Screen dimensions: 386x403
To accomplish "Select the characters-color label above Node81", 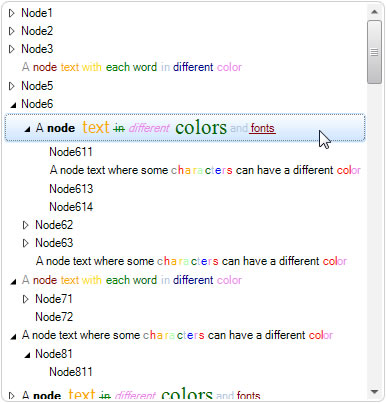I will [x=177, y=335].
